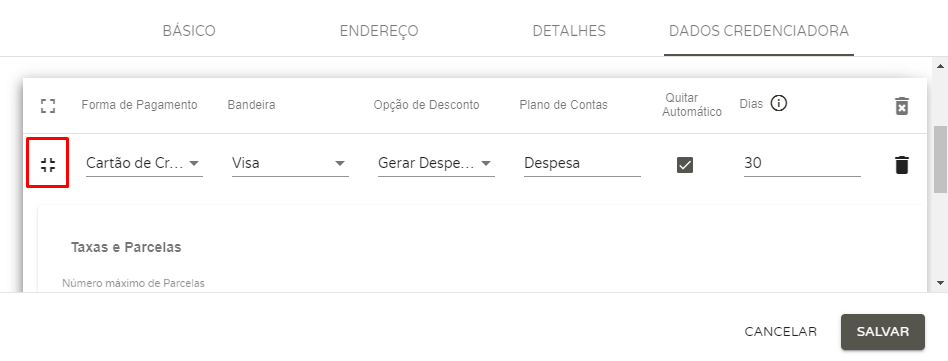The height and width of the screenshot is (361, 948).
Task: Open the Opção de Desconto dropdown
Action: pos(436,163)
